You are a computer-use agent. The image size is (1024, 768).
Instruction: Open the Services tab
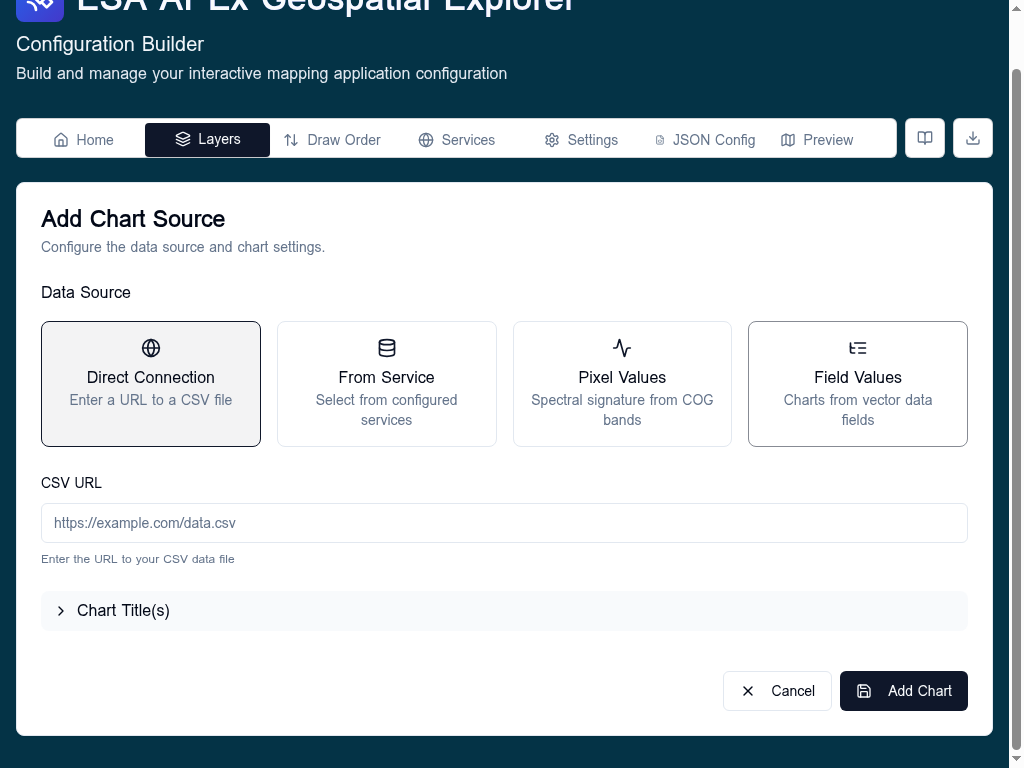[456, 140]
